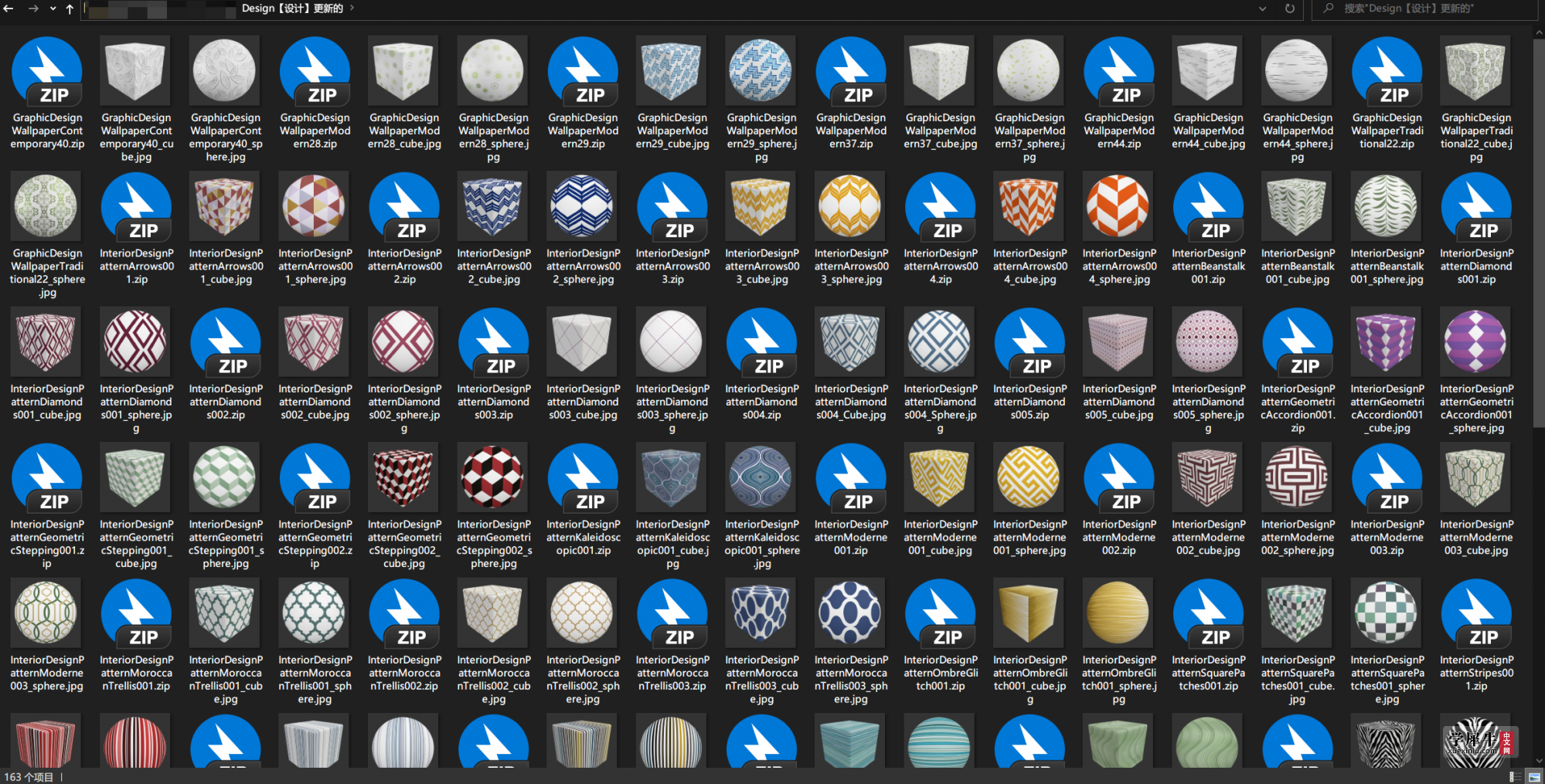The width and height of the screenshot is (1545, 784).
Task: Select Moderne002_cube.jpg maroon thumbnail
Action: [1209, 477]
